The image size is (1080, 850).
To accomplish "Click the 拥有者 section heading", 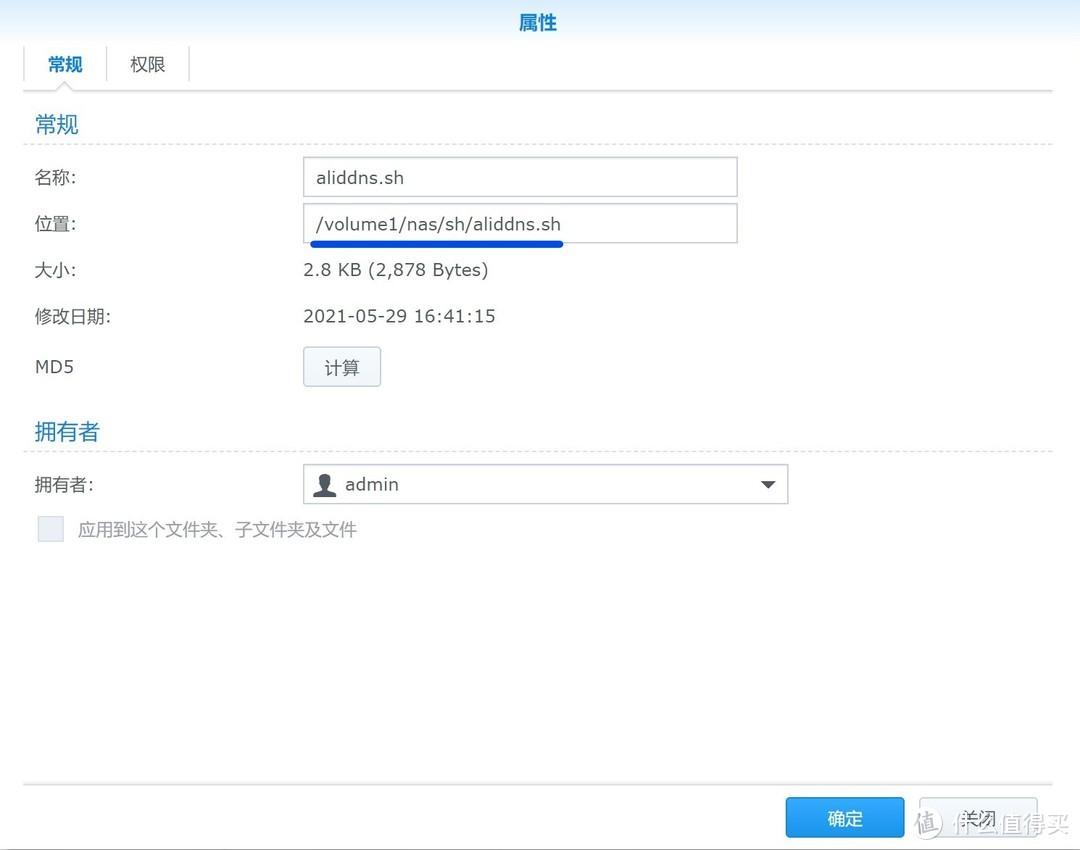I will (x=66, y=431).
